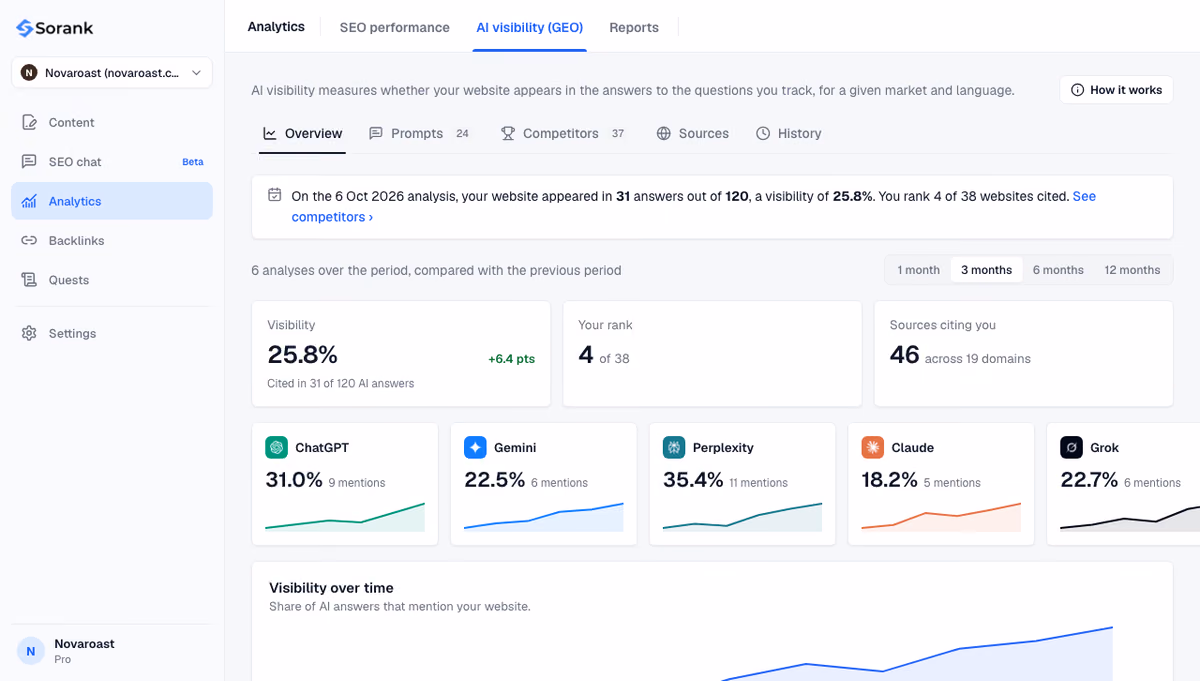Click the ChatGPT 31.0% visibility figure

294,480
